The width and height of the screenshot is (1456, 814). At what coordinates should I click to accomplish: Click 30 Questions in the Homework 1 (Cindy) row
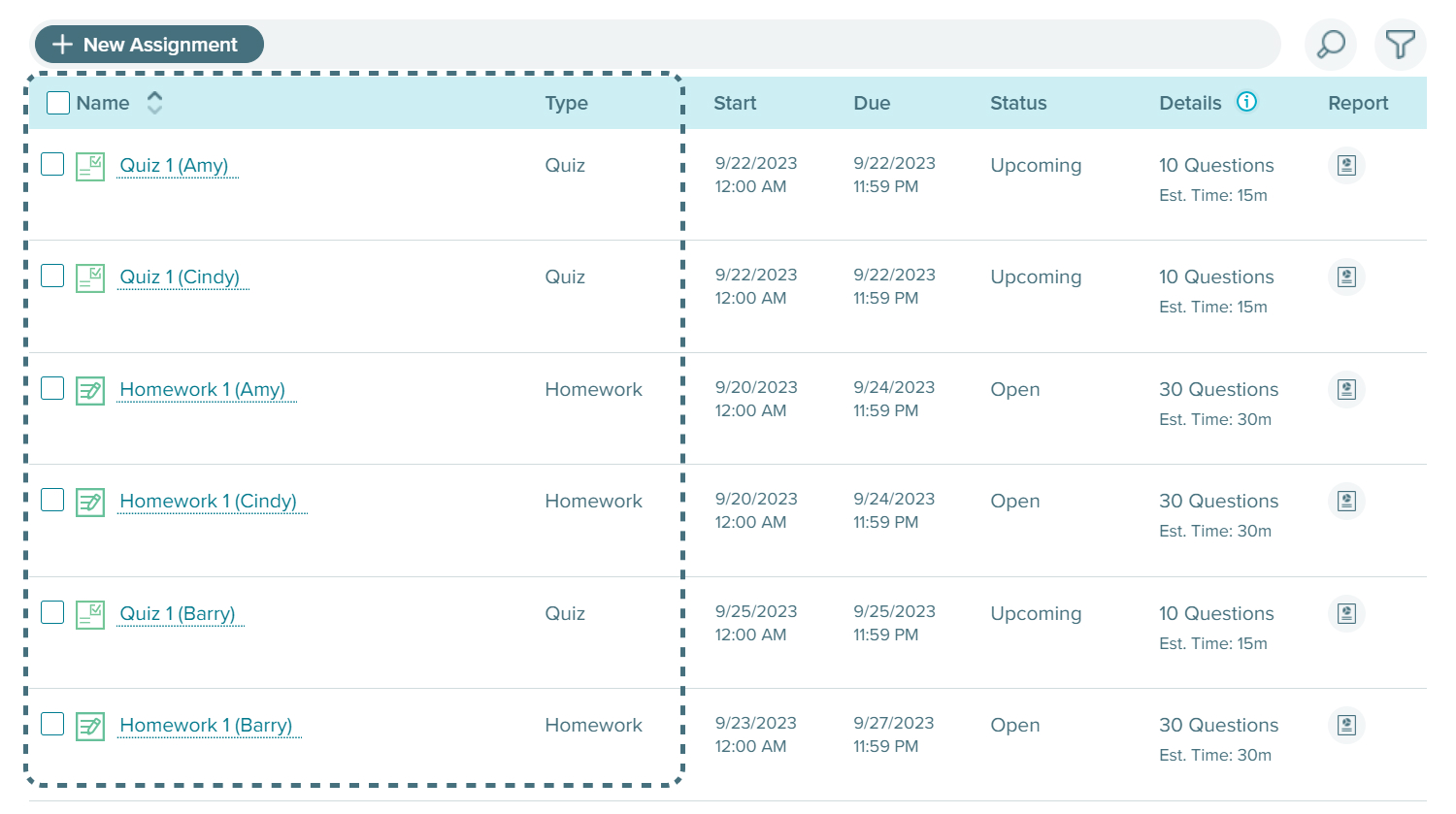pos(1219,502)
